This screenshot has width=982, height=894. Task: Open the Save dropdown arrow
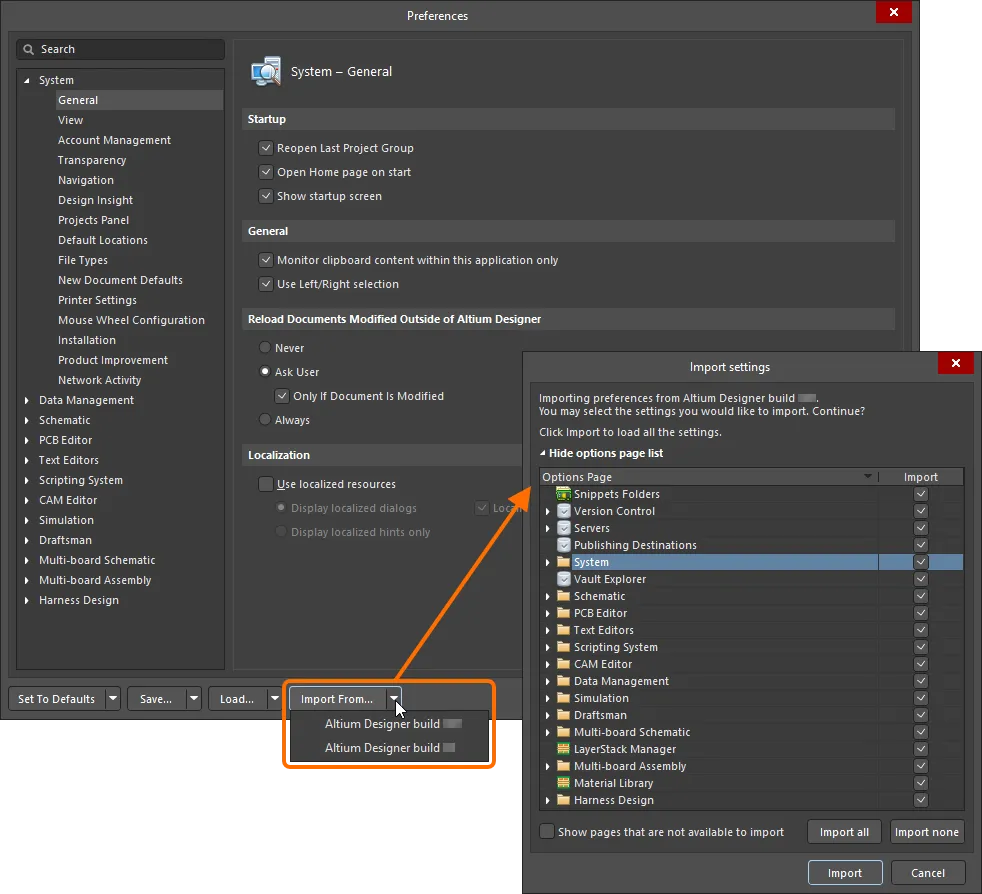pos(194,698)
